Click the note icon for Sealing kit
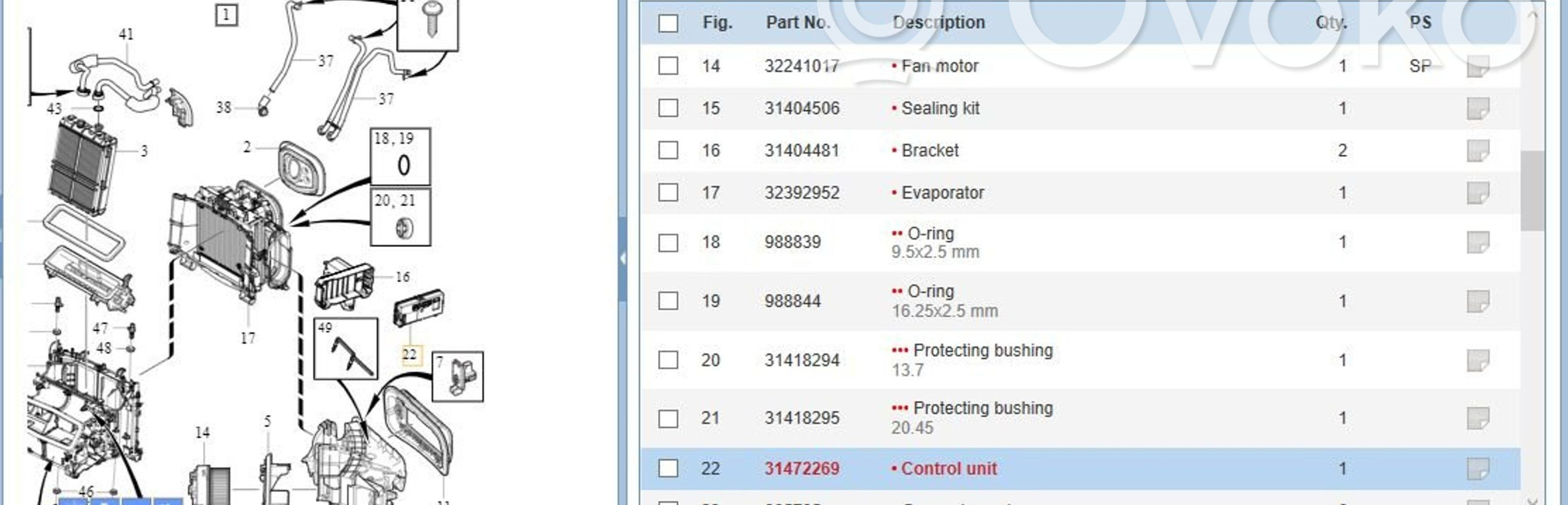The image size is (1568, 505). point(1477,108)
